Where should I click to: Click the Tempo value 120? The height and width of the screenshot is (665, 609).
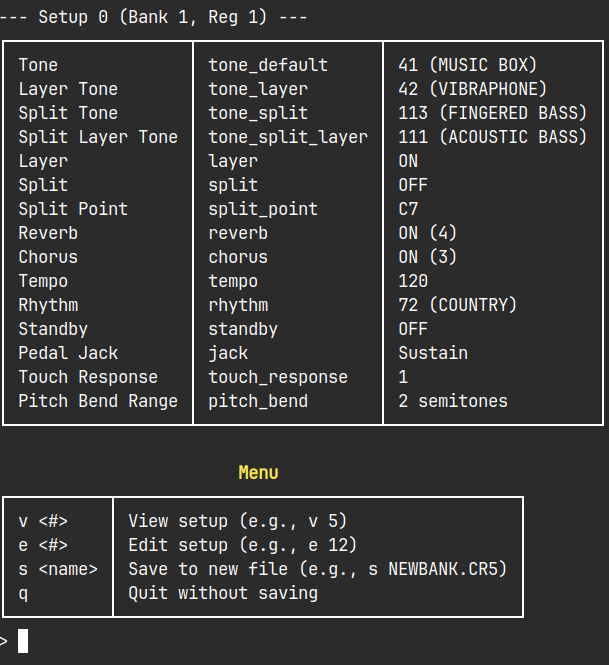[413, 281]
